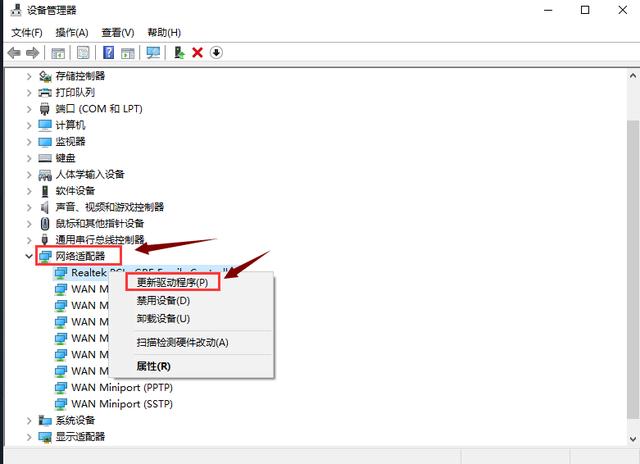Click the vertical scrollbar thumb
The width and height of the screenshot is (640, 464).
click(x=633, y=269)
